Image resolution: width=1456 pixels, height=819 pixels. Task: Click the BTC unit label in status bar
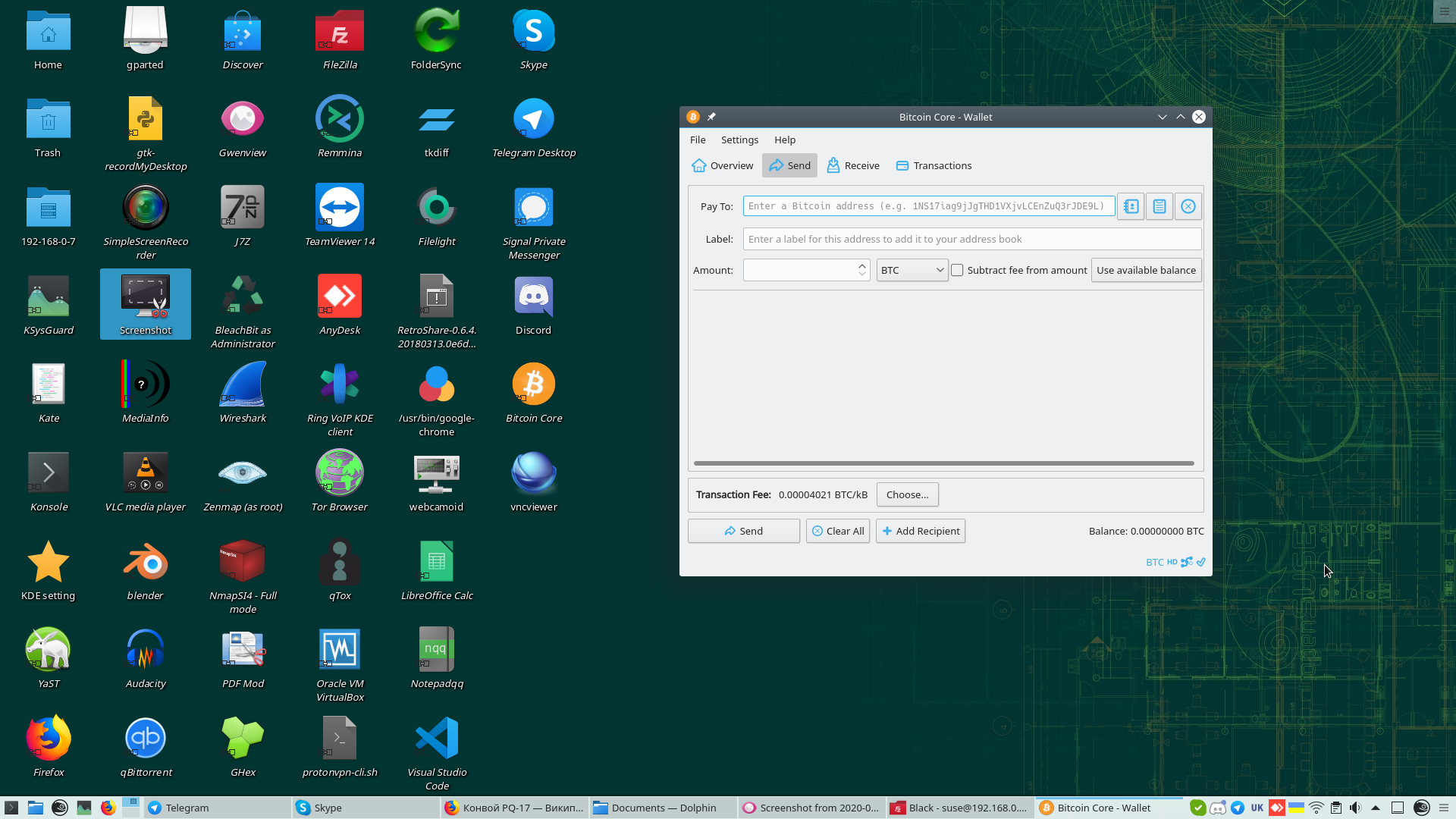point(1154,562)
